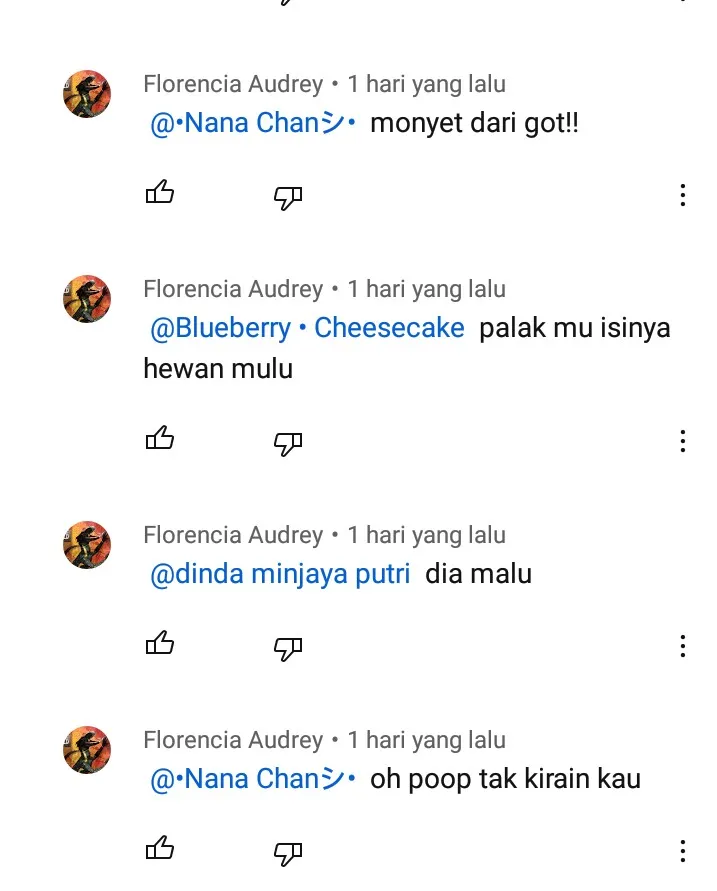This screenshot has height=891, width=717.
Task: Open the @•Nana Chan mention in first comment
Action: pyautogui.click(x=253, y=124)
